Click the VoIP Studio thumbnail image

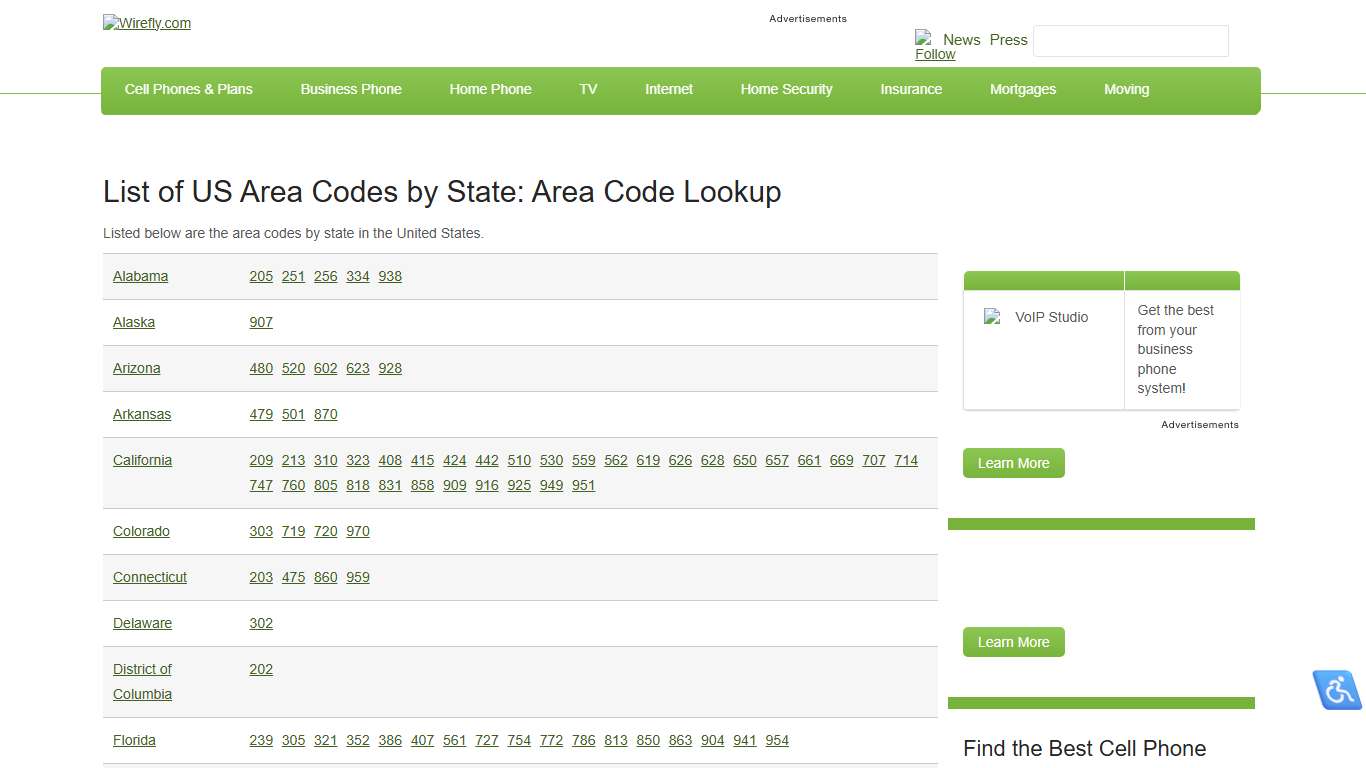(x=993, y=317)
